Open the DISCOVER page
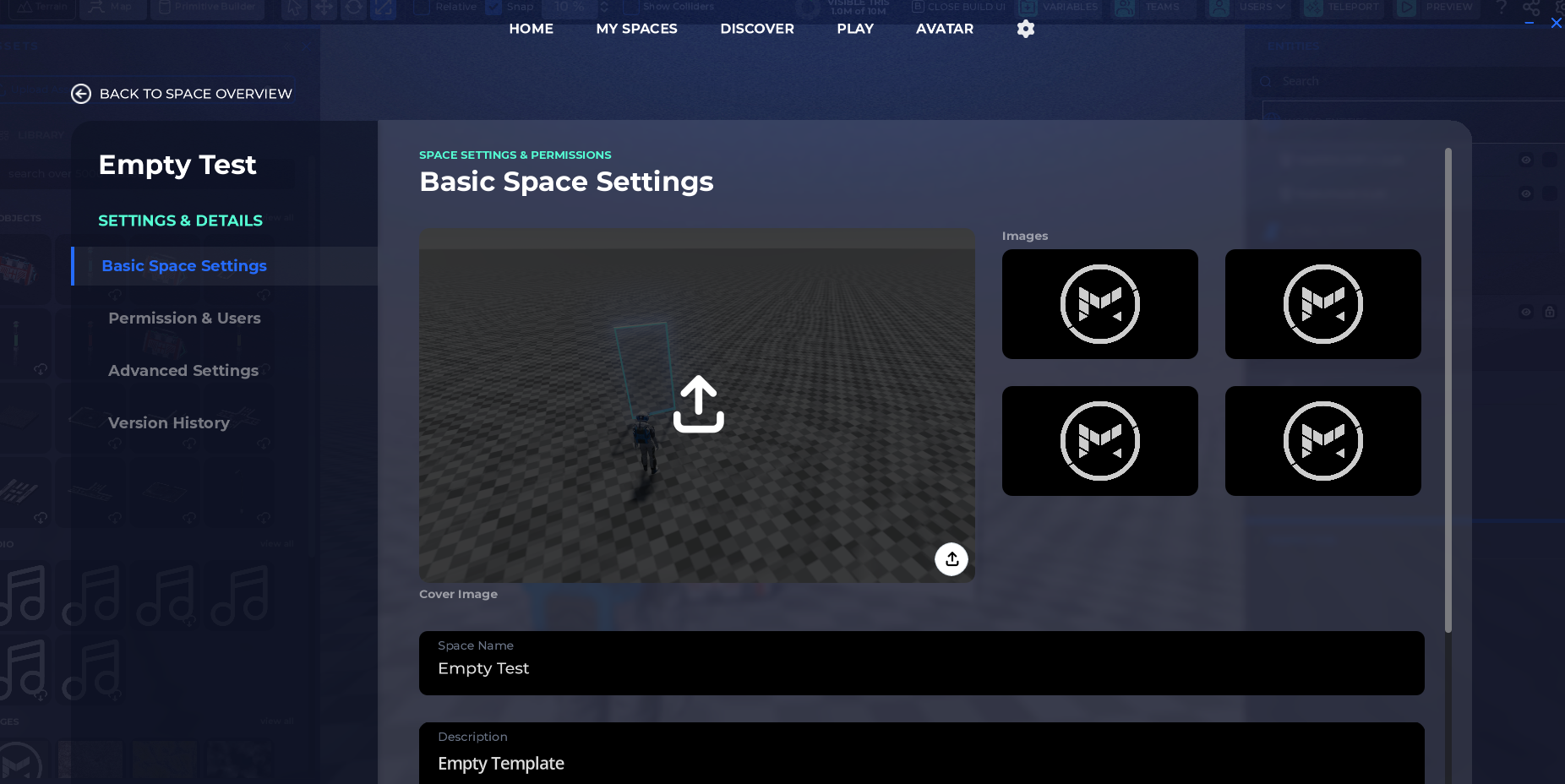The height and width of the screenshot is (784, 1565). click(x=756, y=28)
